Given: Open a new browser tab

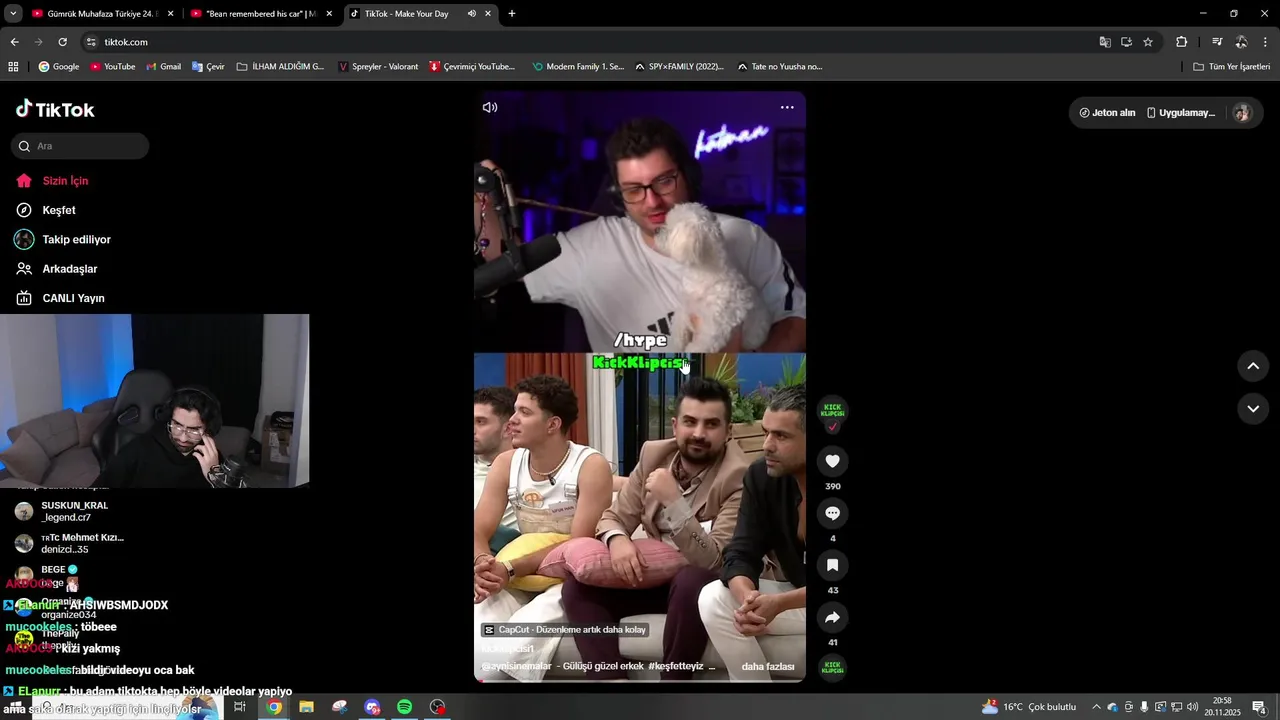Looking at the screenshot, I should 512,14.
